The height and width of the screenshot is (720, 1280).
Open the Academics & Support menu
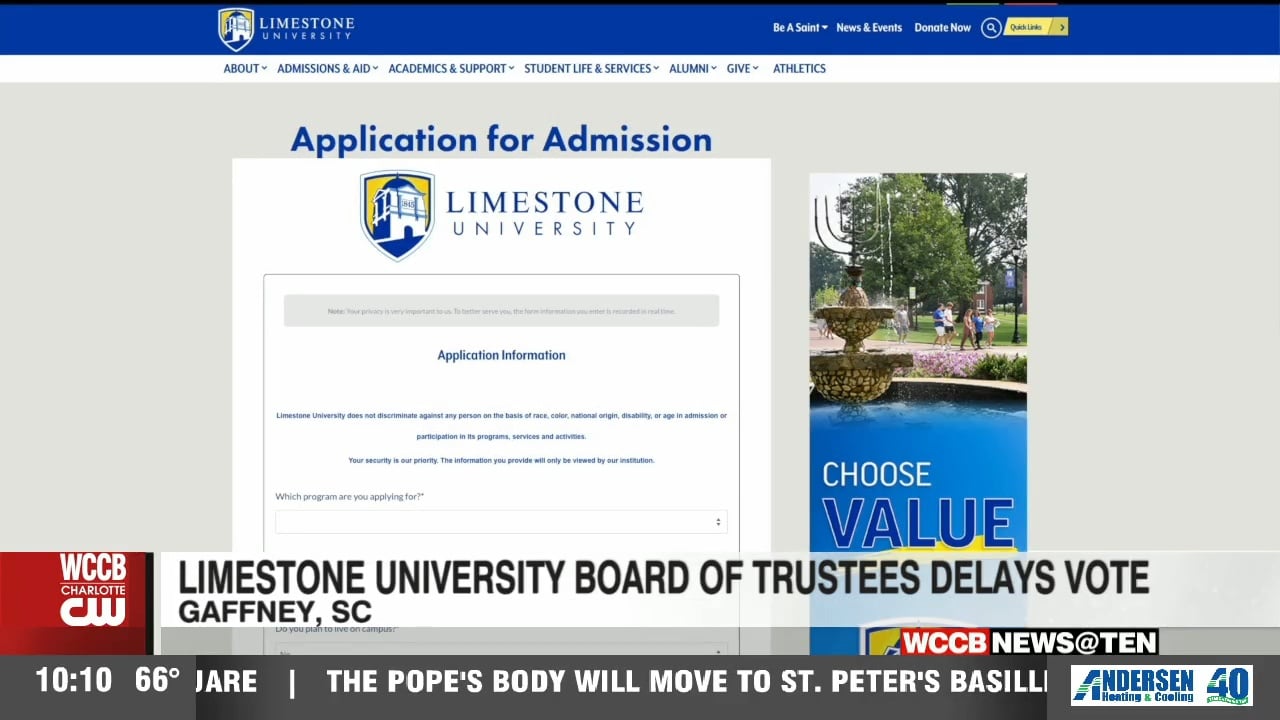451,69
